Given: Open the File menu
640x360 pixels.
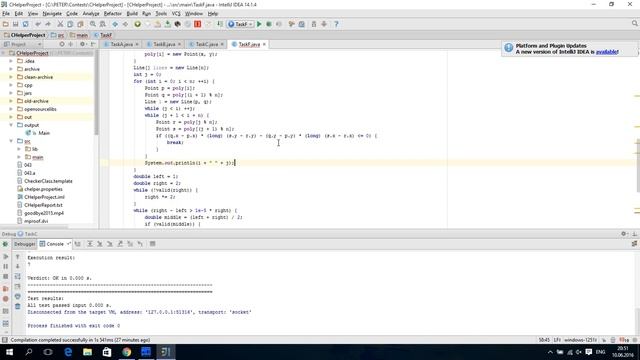Looking at the screenshot, I should 6,13.
